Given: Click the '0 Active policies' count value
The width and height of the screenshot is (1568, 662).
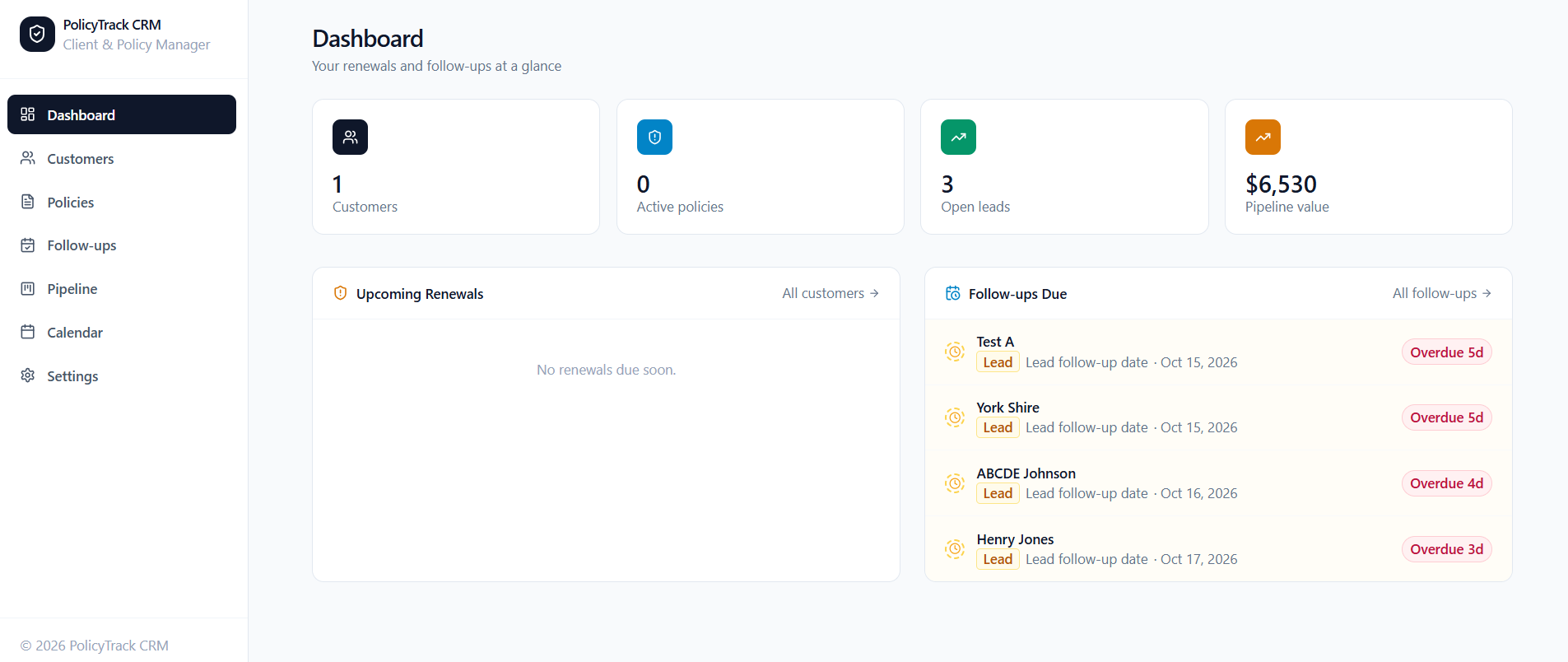Looking at the screenshot, I should pyautogui.click(x=644, y=184).
